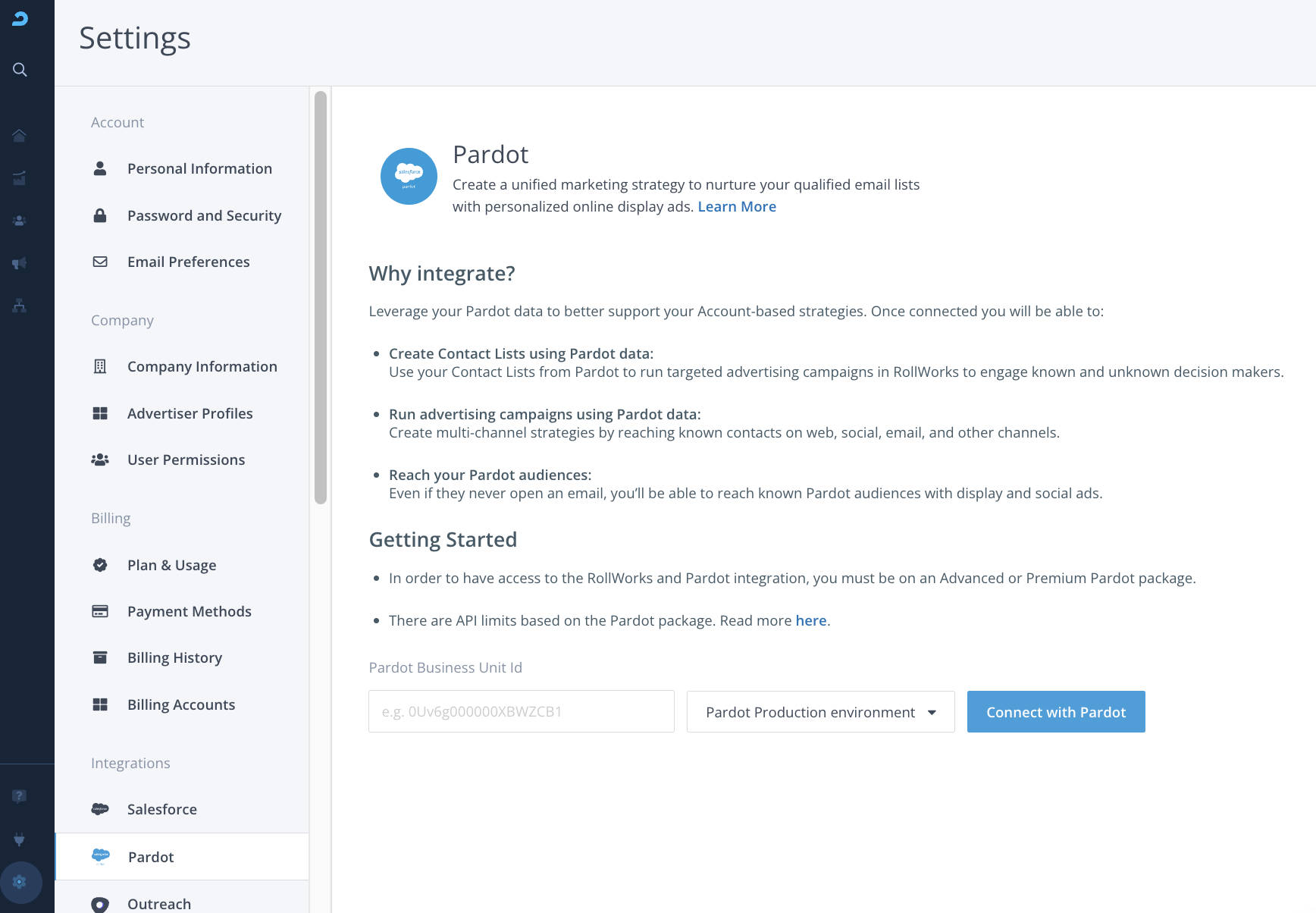Viewport: 1316px width, 913px height.
Task: Open the megaphone campaigns icon
Action: point(20,263)
